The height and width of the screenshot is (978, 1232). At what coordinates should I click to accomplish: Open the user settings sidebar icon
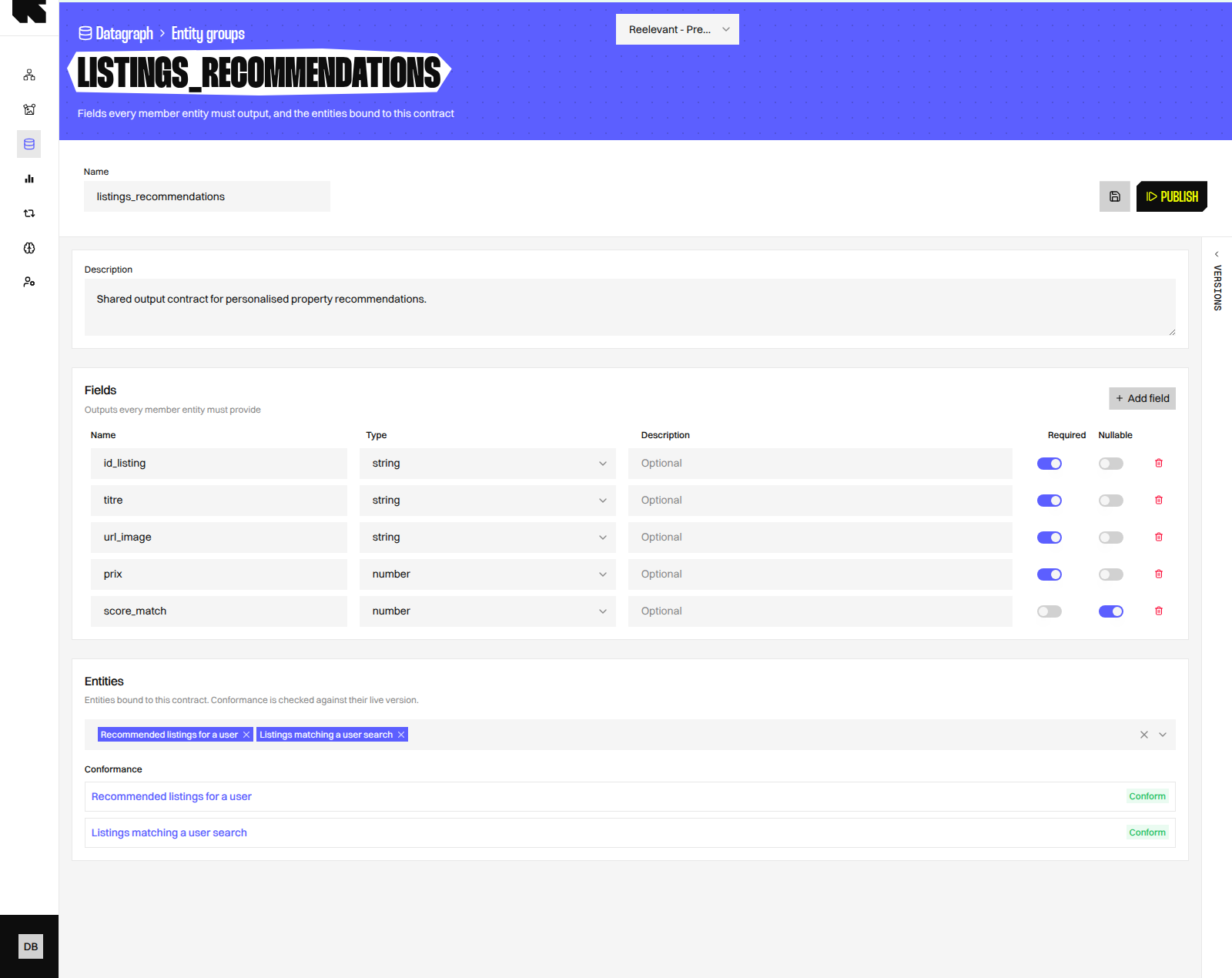29,282
